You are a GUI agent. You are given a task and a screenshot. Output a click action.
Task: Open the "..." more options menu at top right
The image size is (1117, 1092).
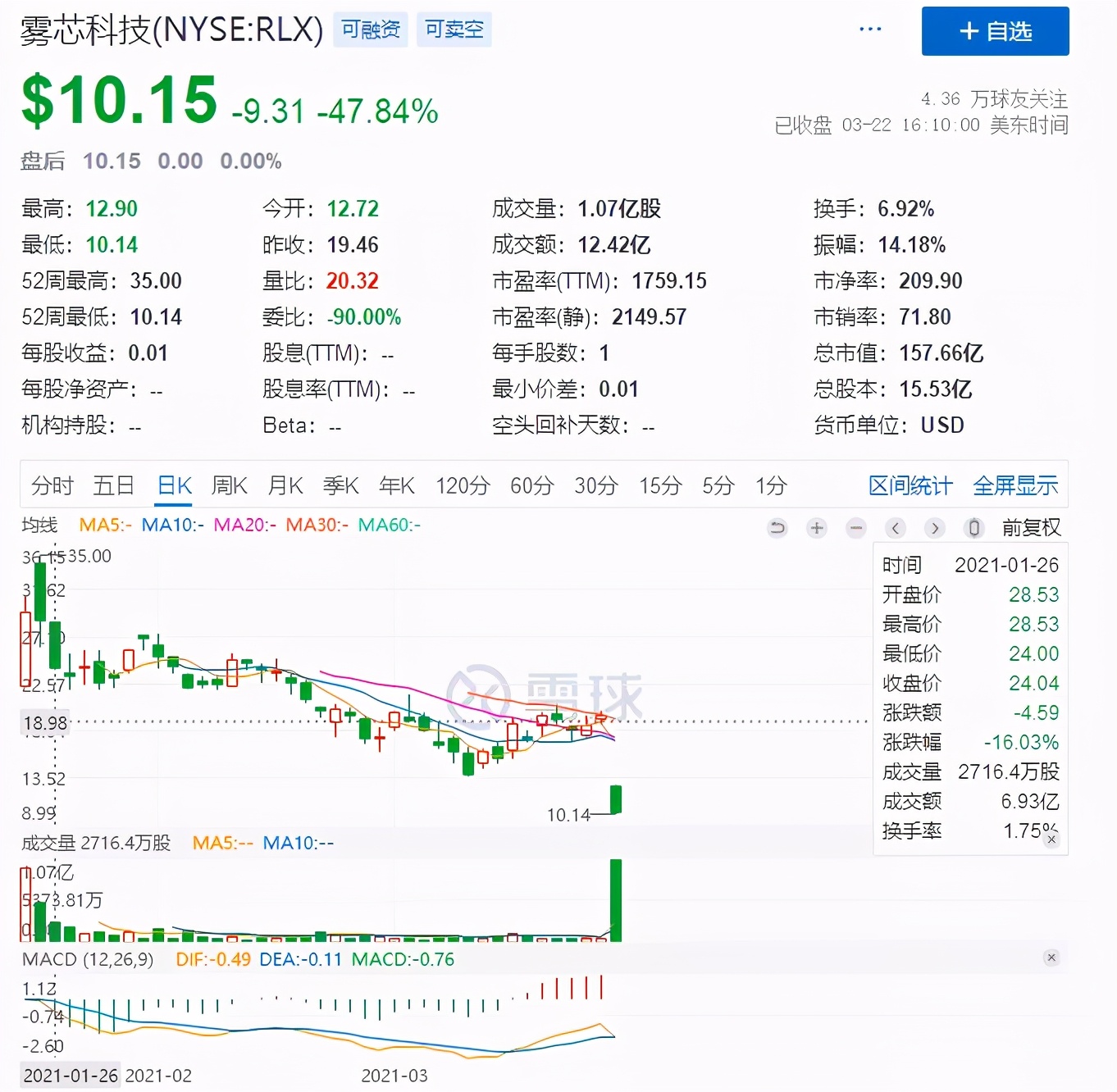click(869, 30)
